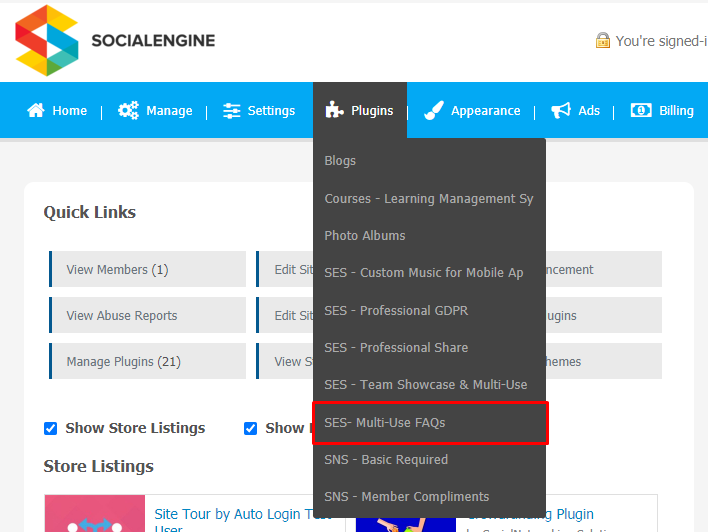Select Blogs from Plugins dropdown
708x532 pixels.
(429, 161)
